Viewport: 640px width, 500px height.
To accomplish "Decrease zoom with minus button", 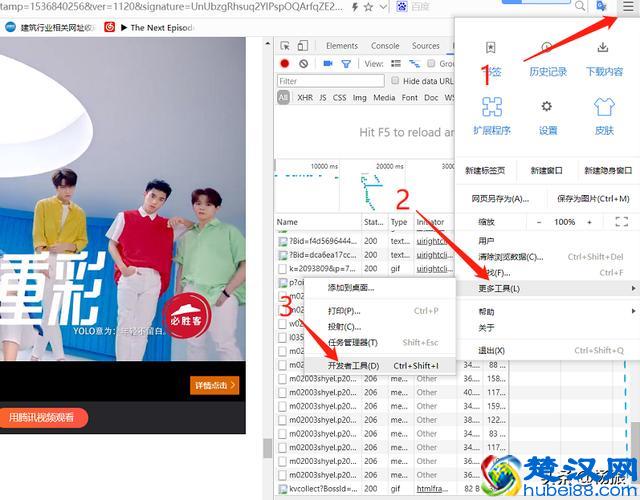I will [x=539, y=222].
